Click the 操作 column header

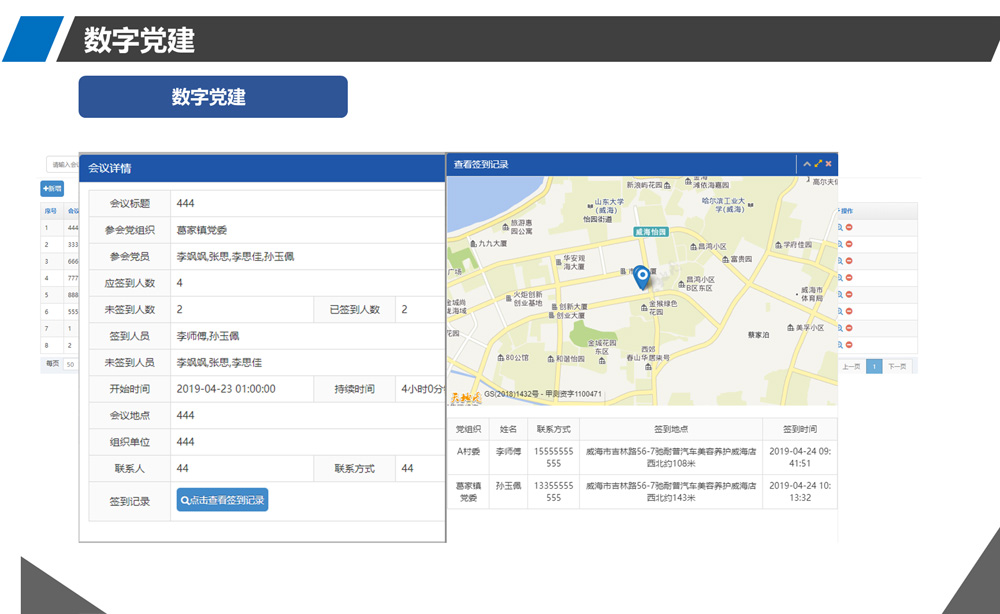[846, 211]
